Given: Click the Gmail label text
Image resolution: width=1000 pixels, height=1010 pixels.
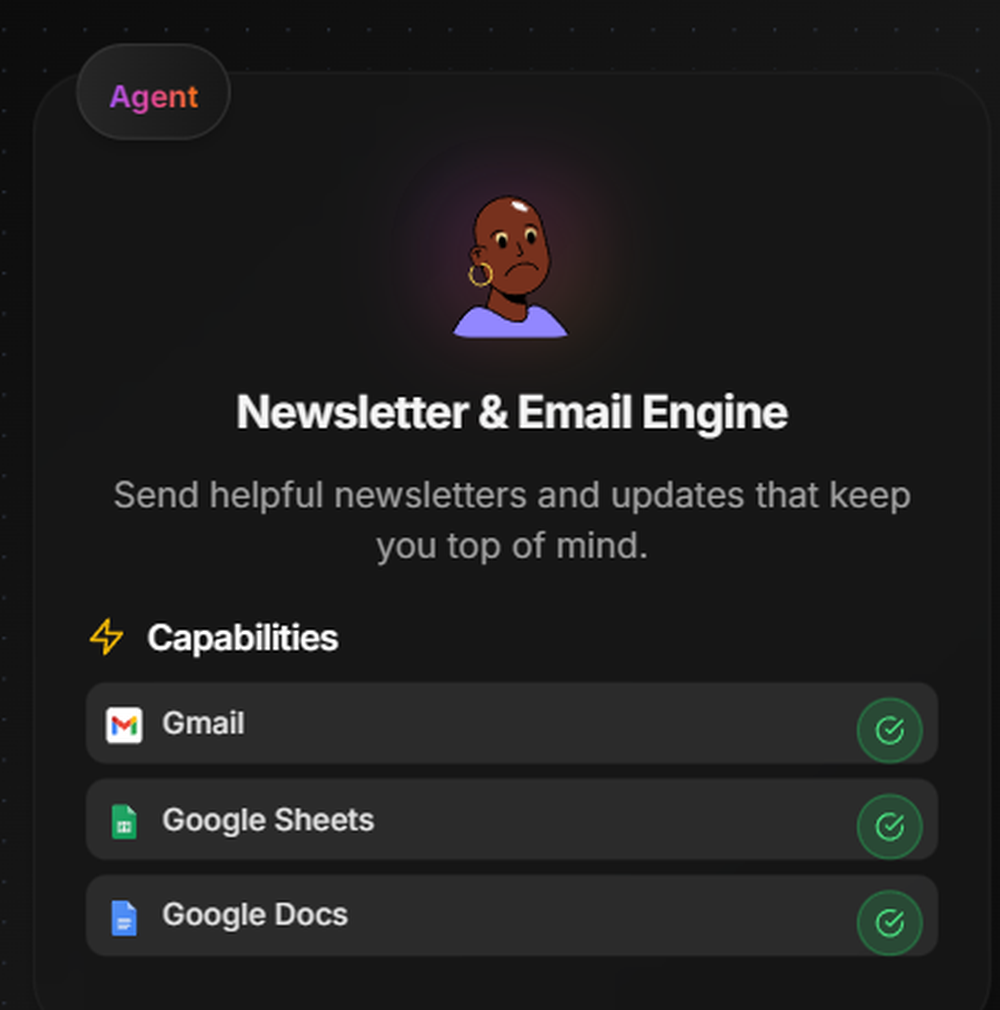Looking at the screenshot, I should point(203,723).
